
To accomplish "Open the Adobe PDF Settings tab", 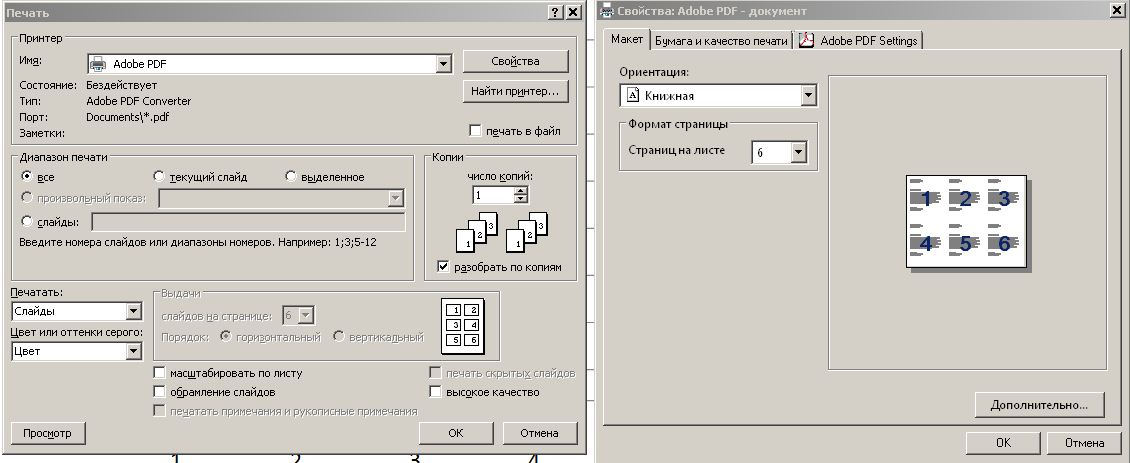I will click(x=860, y=41).
